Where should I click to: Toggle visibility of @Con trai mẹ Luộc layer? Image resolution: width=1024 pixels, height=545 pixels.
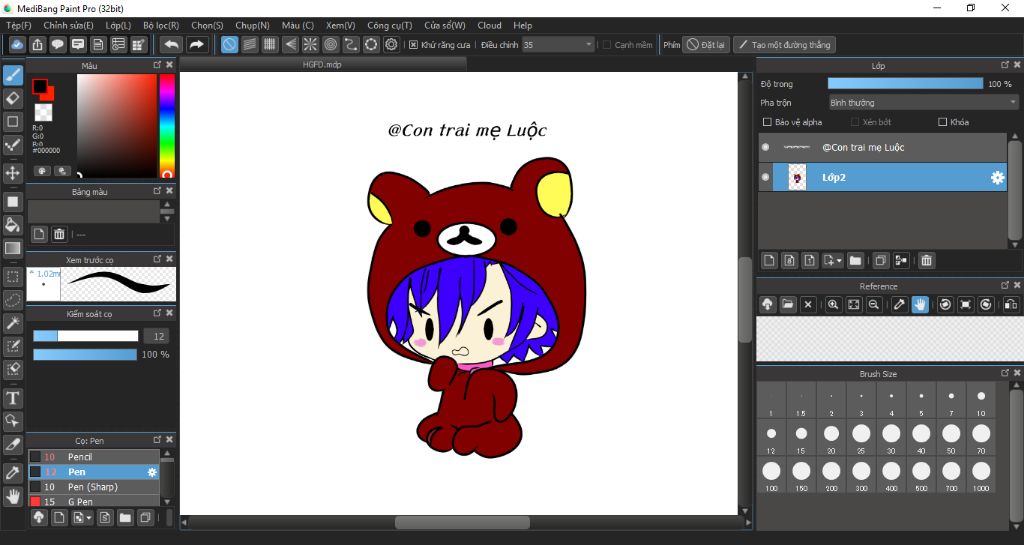765,148
